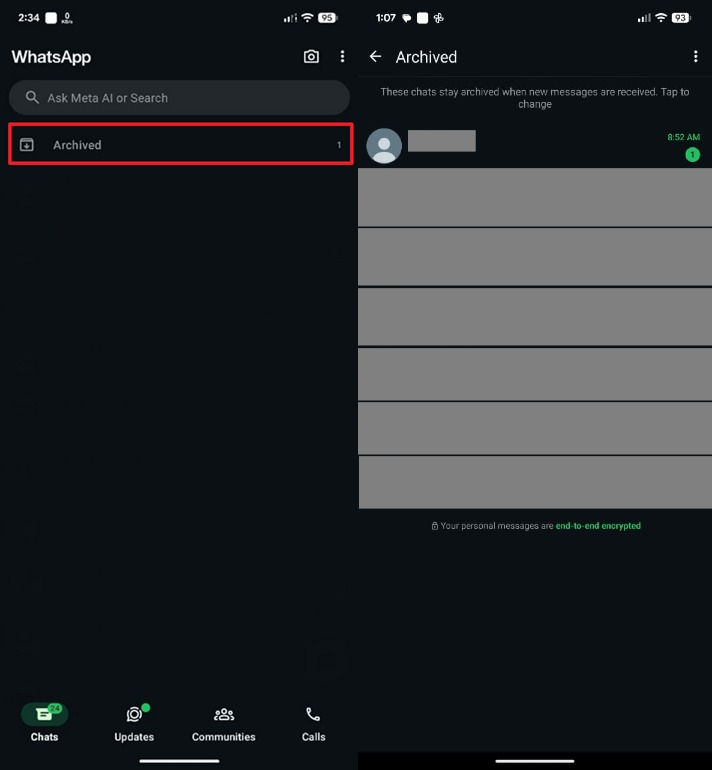
Task: Open the Archived chats row
Action: click(181, 144)
